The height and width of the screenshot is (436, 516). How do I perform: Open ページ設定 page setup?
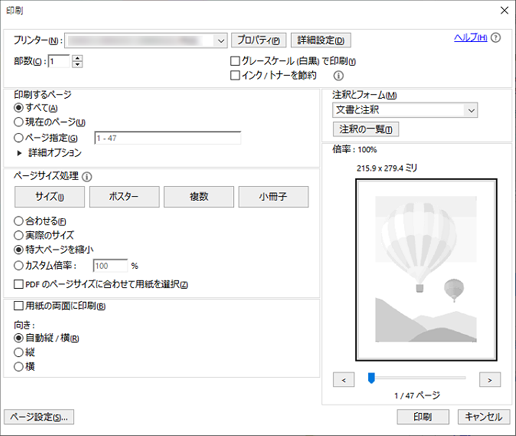[39, 417]
